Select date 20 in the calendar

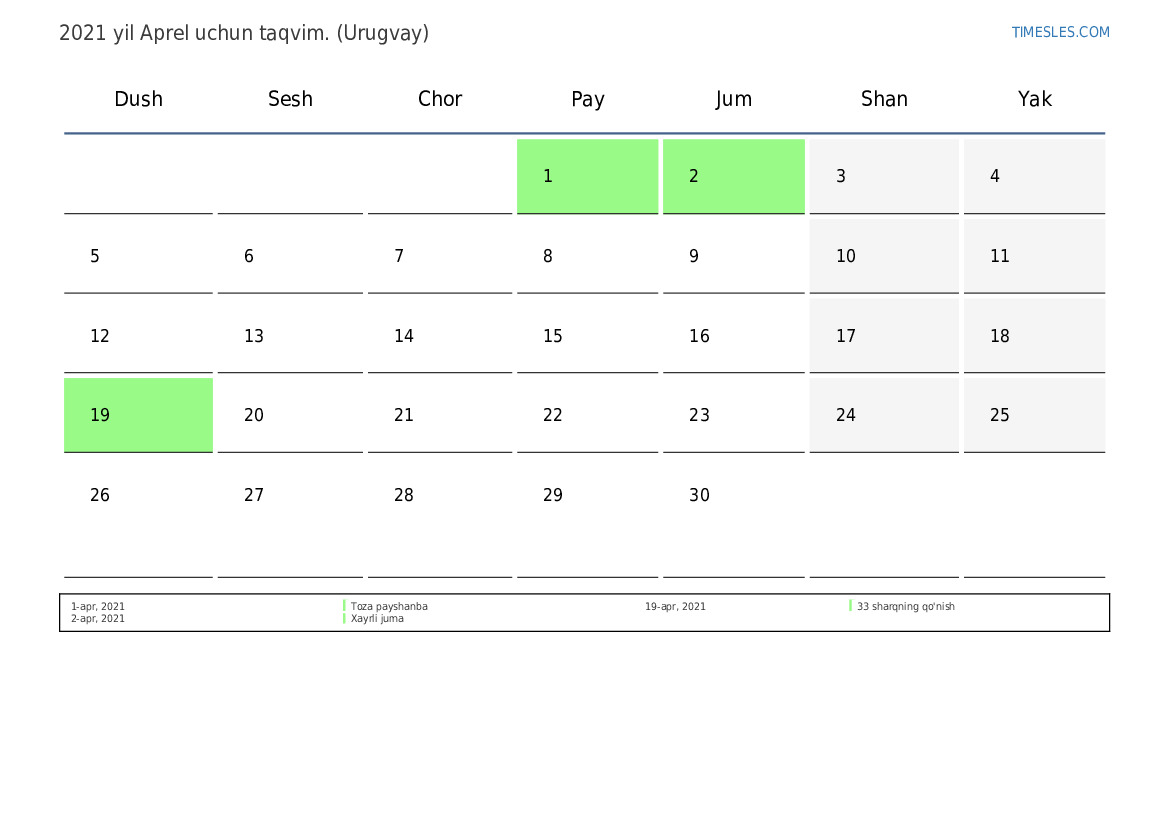point(290,415)
